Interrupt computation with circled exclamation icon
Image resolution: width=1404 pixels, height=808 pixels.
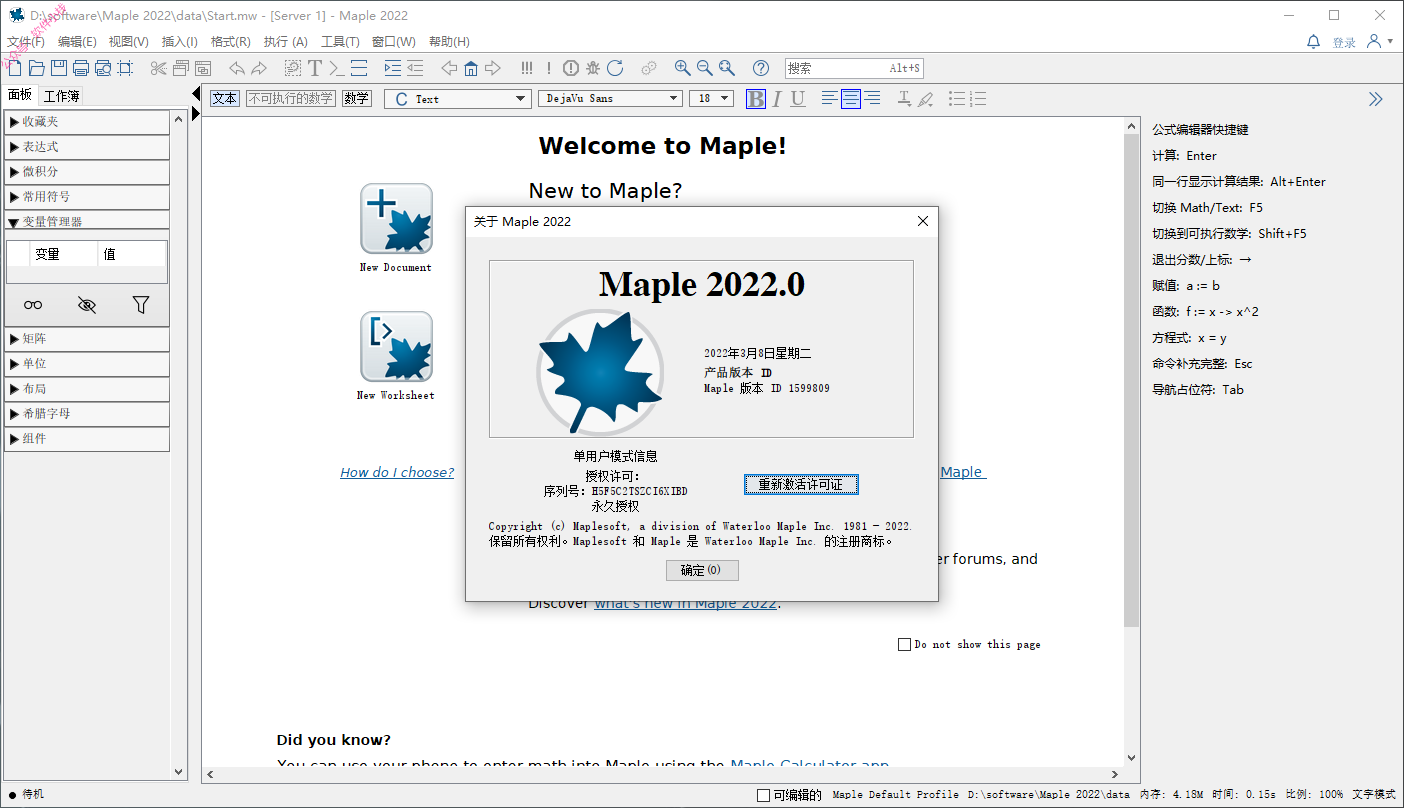571,68
